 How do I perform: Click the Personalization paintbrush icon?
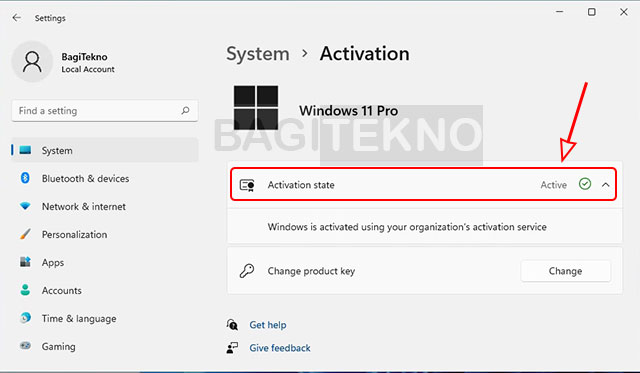25,234
